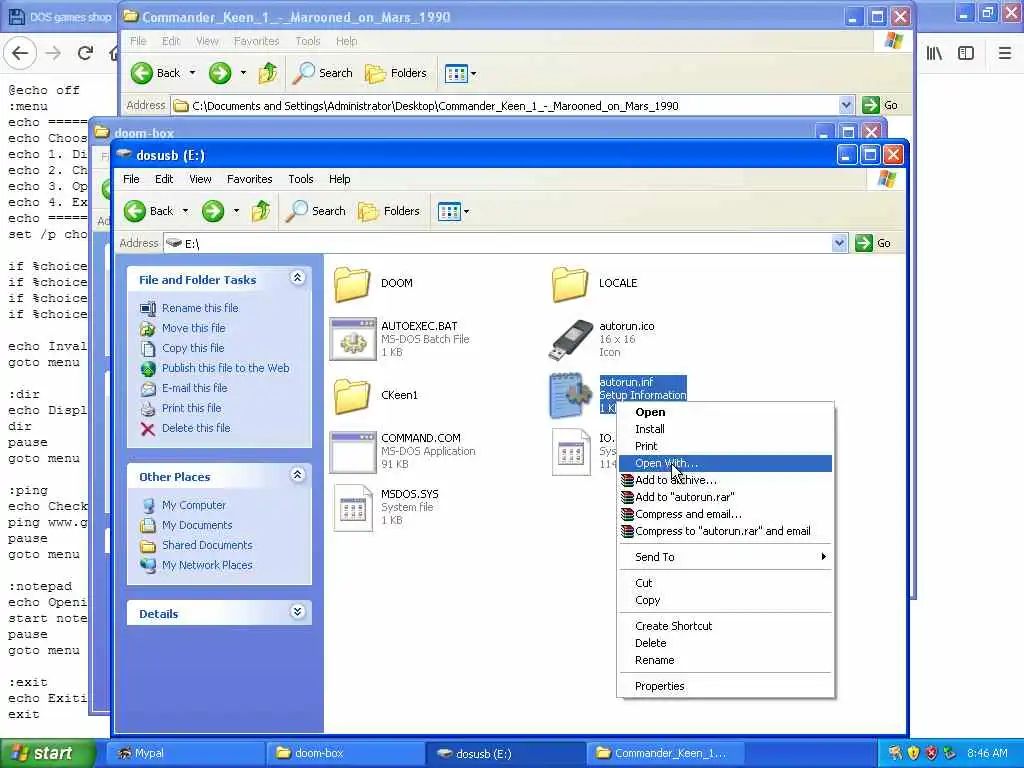Open File menu in dosusb window

131,179
